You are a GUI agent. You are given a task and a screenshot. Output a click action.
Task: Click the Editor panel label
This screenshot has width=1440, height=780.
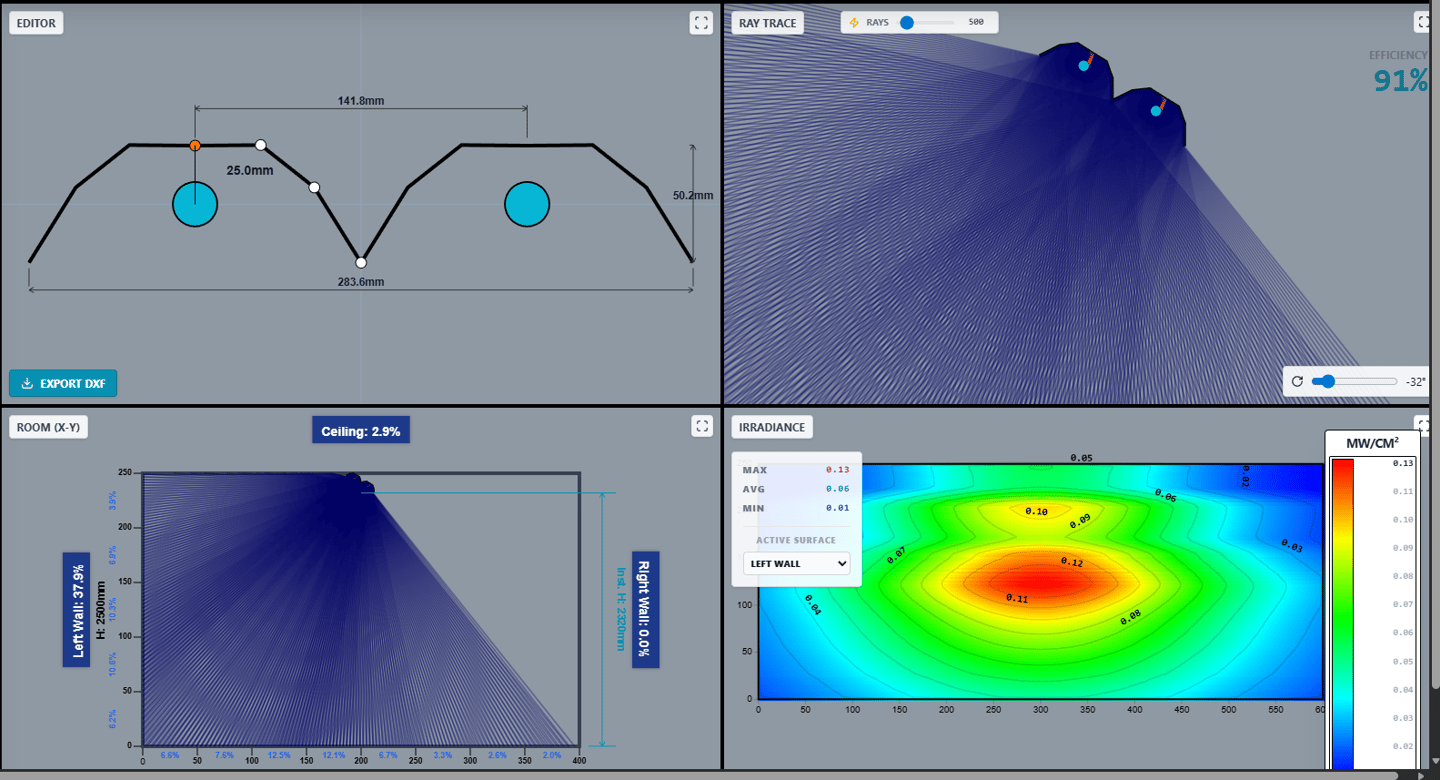36,23
